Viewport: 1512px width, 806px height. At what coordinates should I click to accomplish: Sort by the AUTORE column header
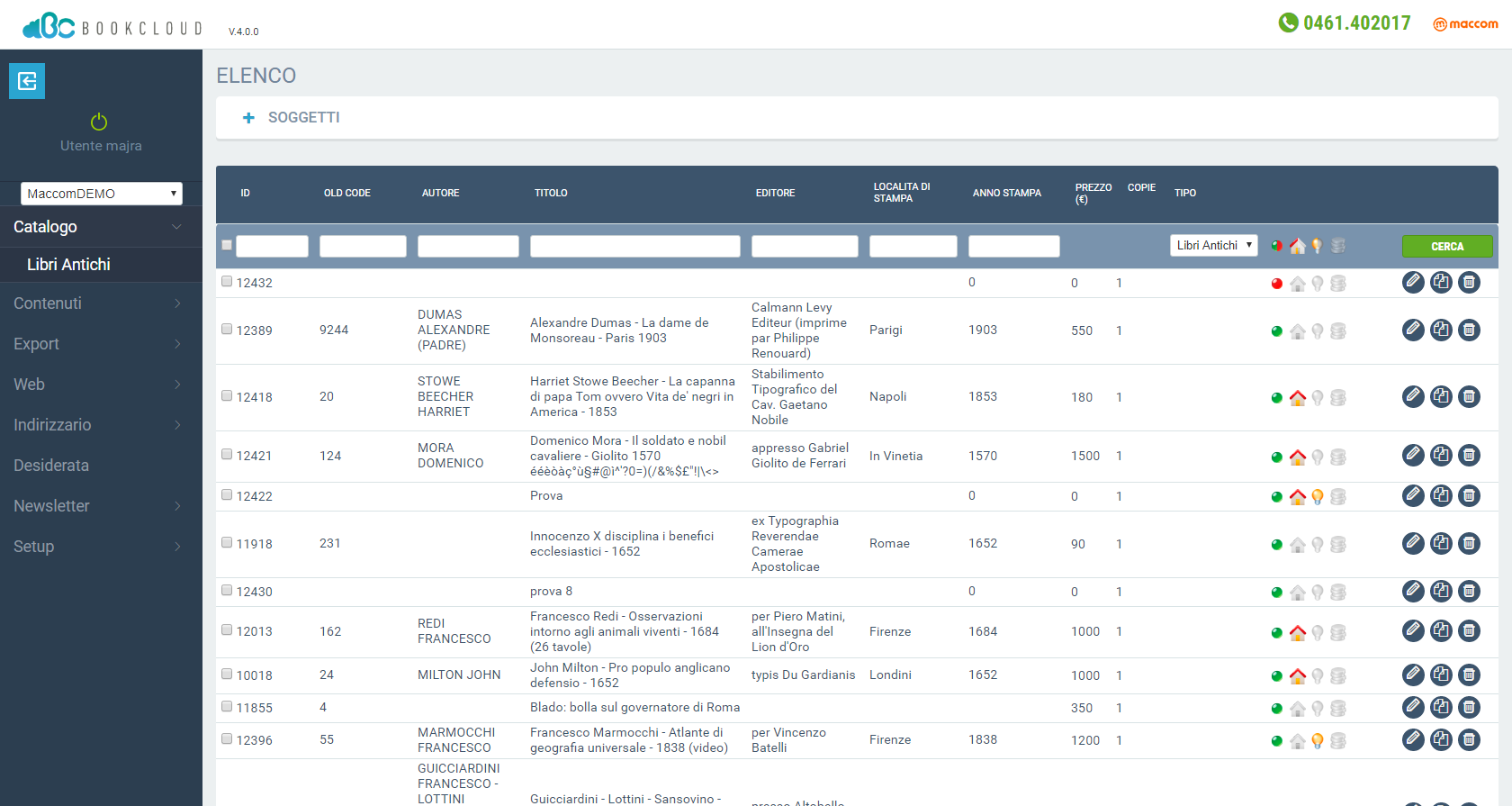click(441, 193)
